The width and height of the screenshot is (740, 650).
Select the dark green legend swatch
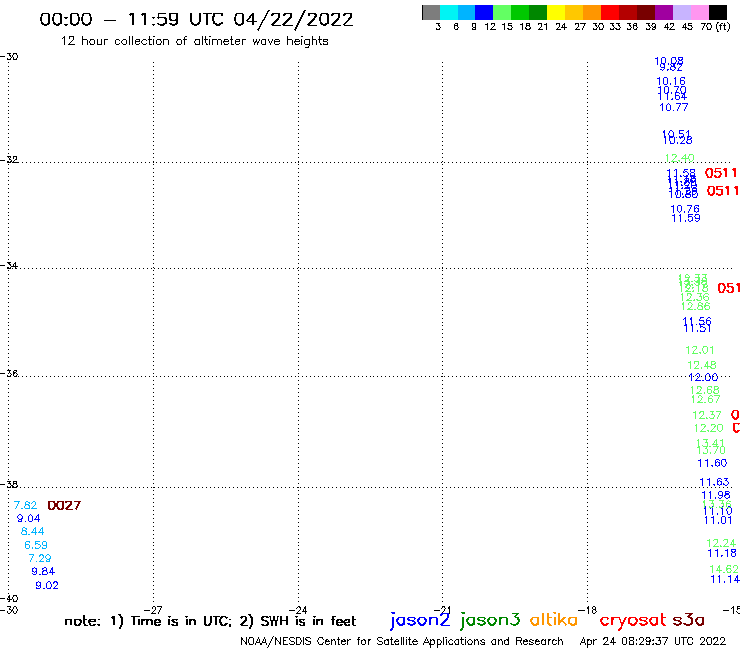click(538, 12)
